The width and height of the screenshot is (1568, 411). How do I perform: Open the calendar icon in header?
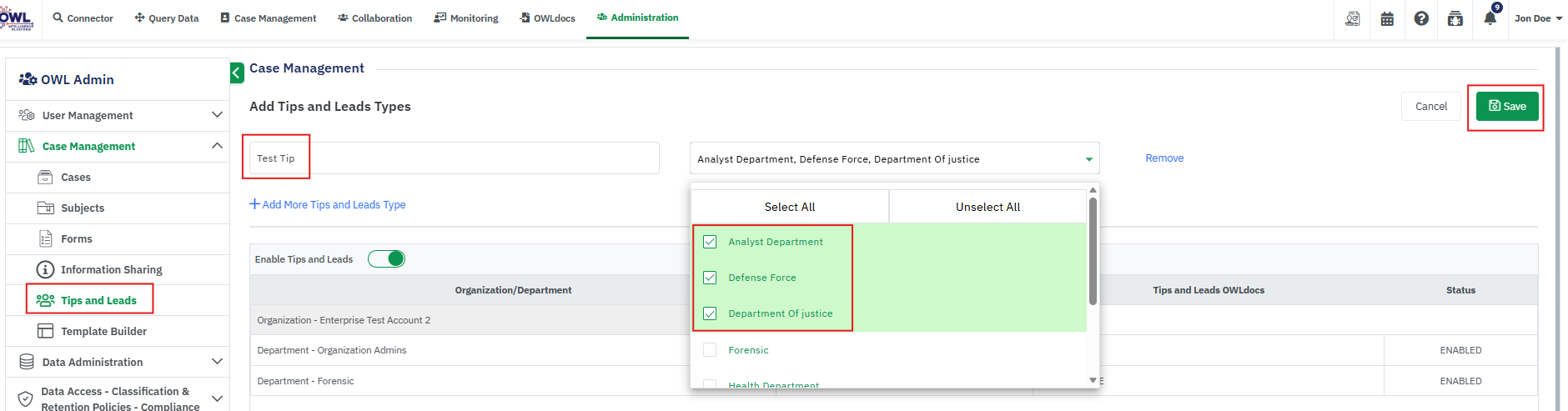[x=1387, y=18]
